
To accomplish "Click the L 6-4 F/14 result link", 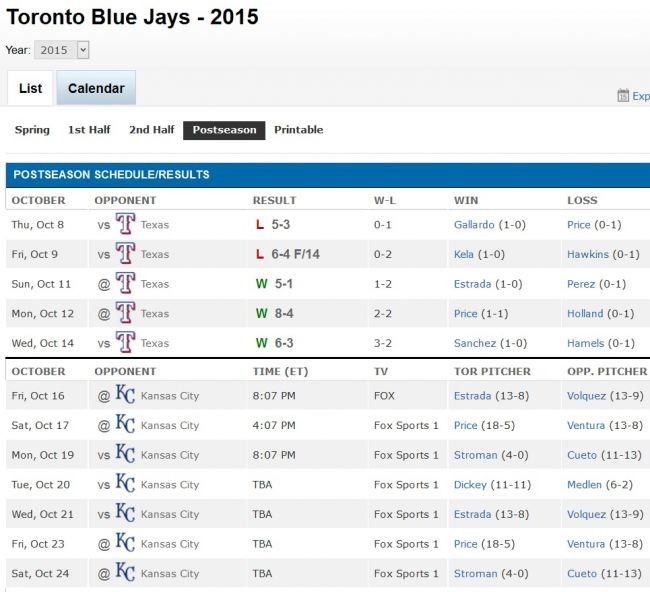I will pos(290,254).
